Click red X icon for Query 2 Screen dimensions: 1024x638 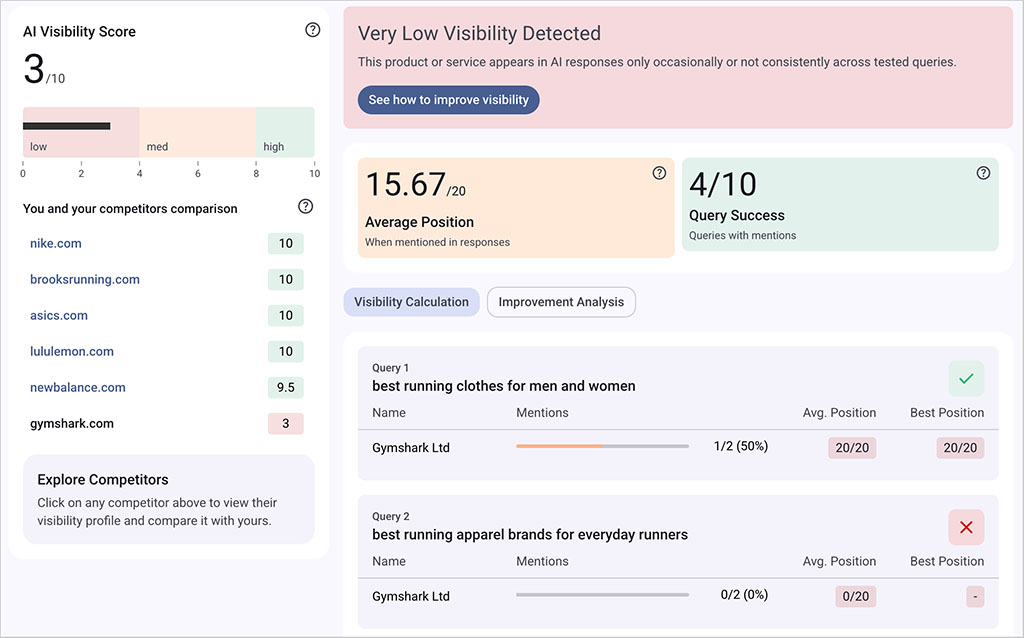(966, 527)
